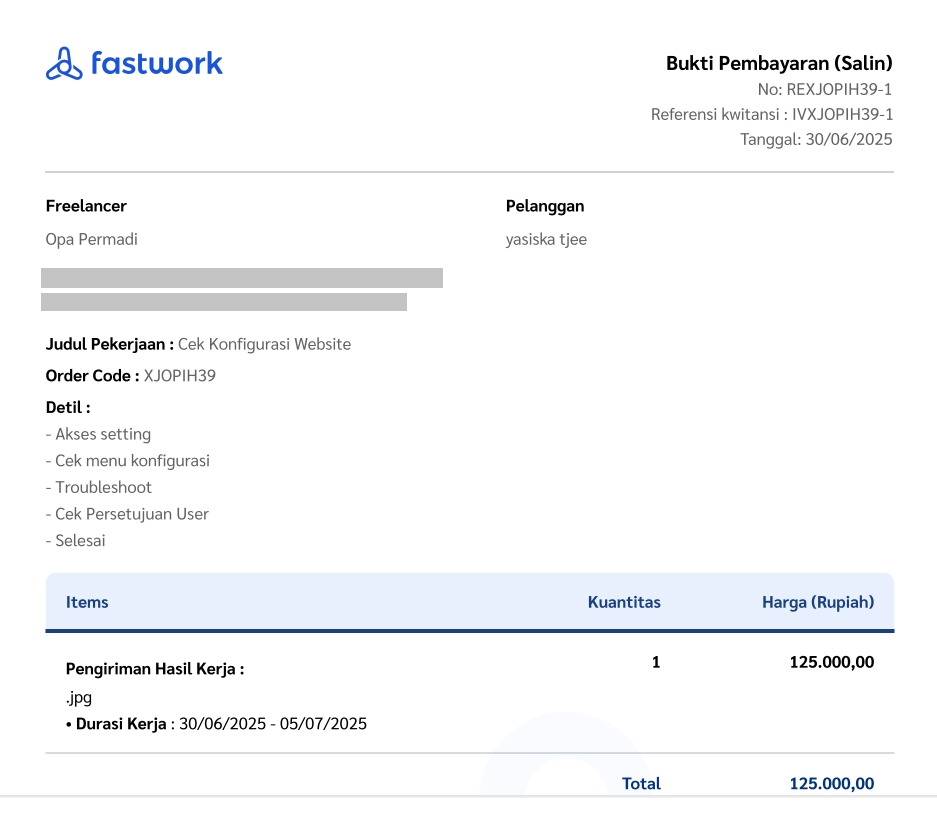Click the Referensi kwitansi IVXJOPIH39-1 line

(771, 114)
